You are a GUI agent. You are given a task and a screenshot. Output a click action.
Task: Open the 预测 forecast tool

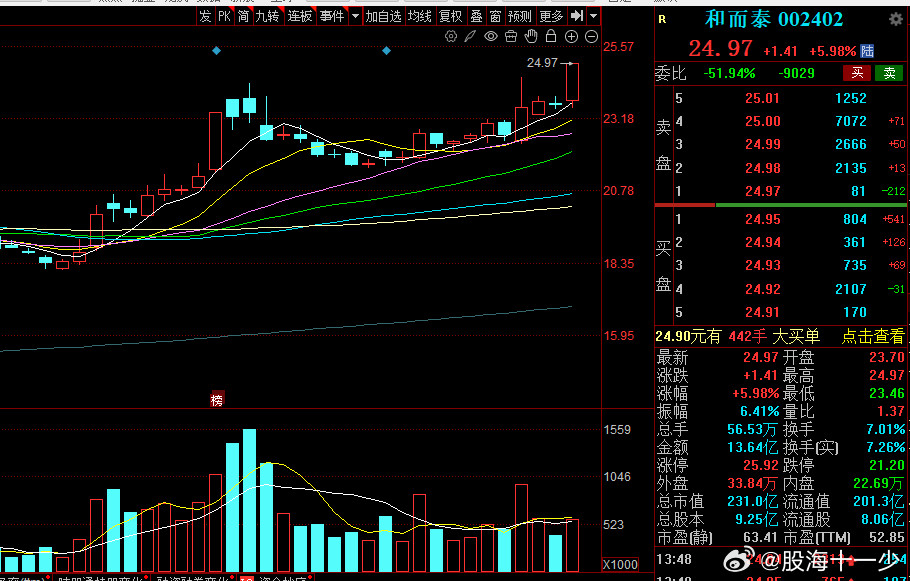[x=519, y=16]
